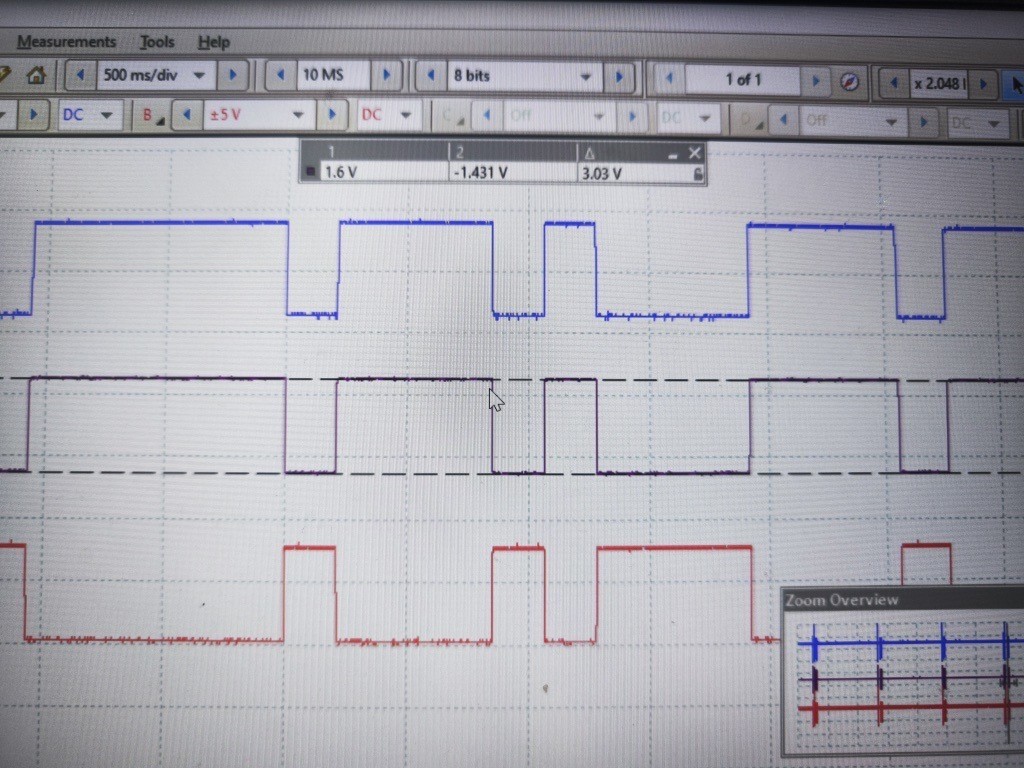Open the Tools menu

point(157,42)
